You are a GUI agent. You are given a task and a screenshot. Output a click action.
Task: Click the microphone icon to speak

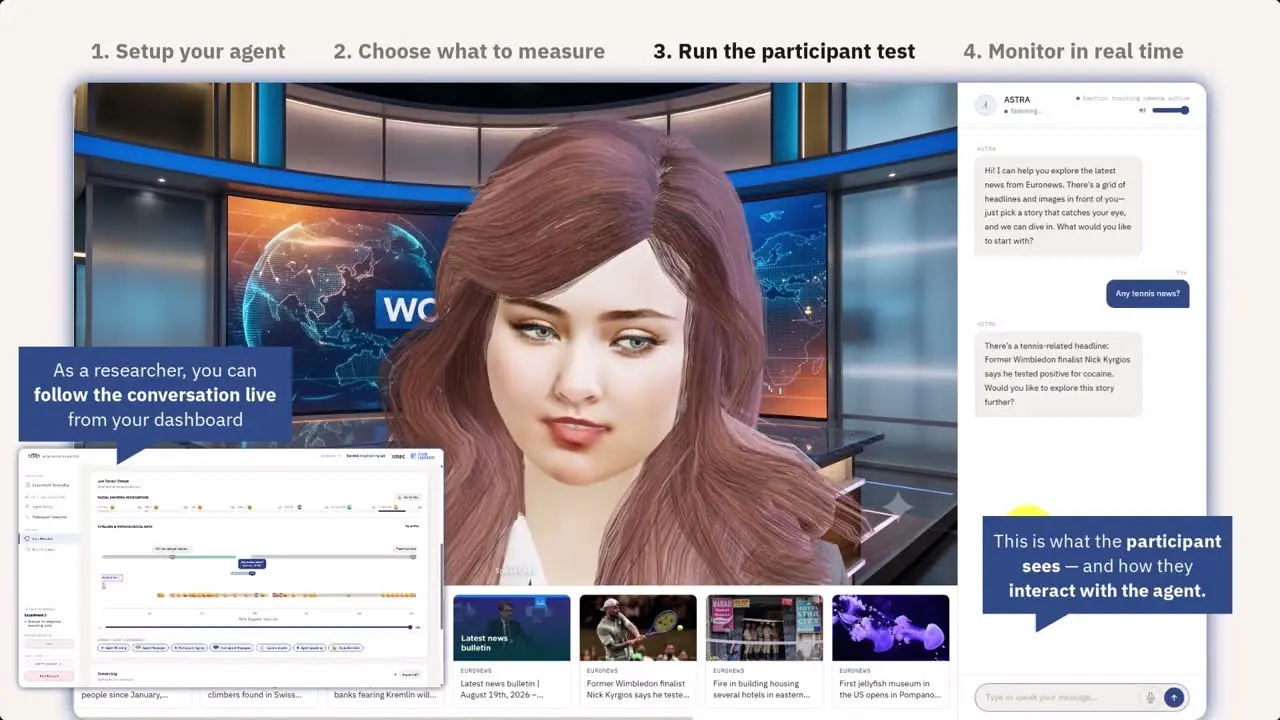tap(1150, 697)
